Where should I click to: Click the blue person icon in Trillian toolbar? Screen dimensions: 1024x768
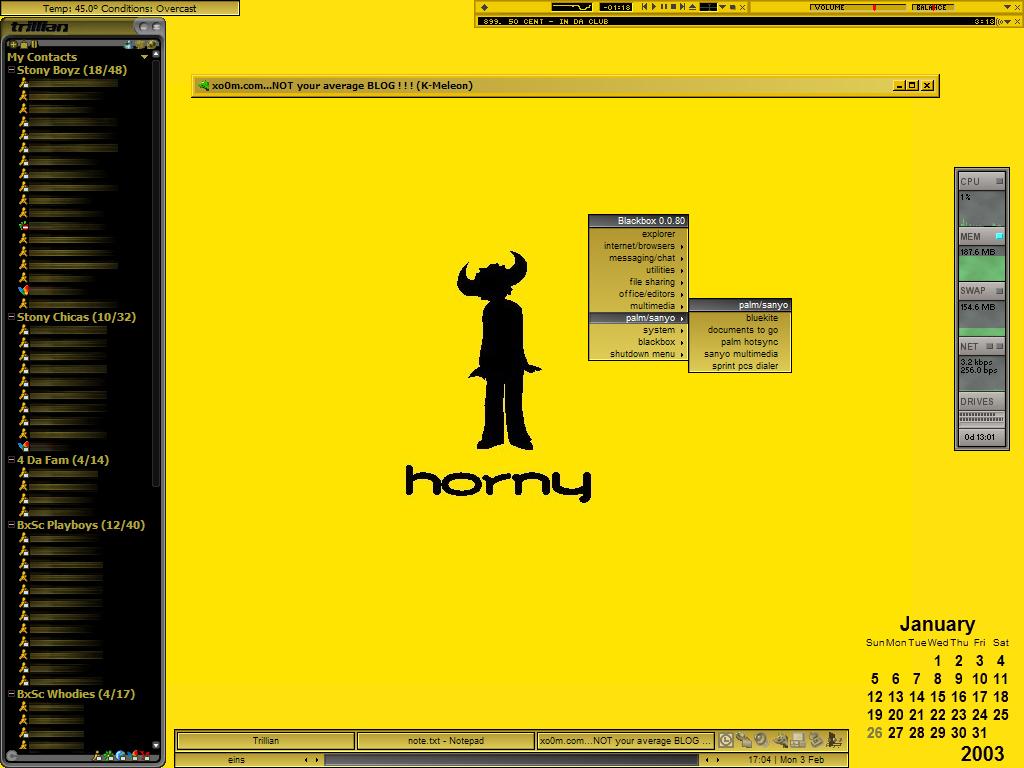click(x=129, y=44)
